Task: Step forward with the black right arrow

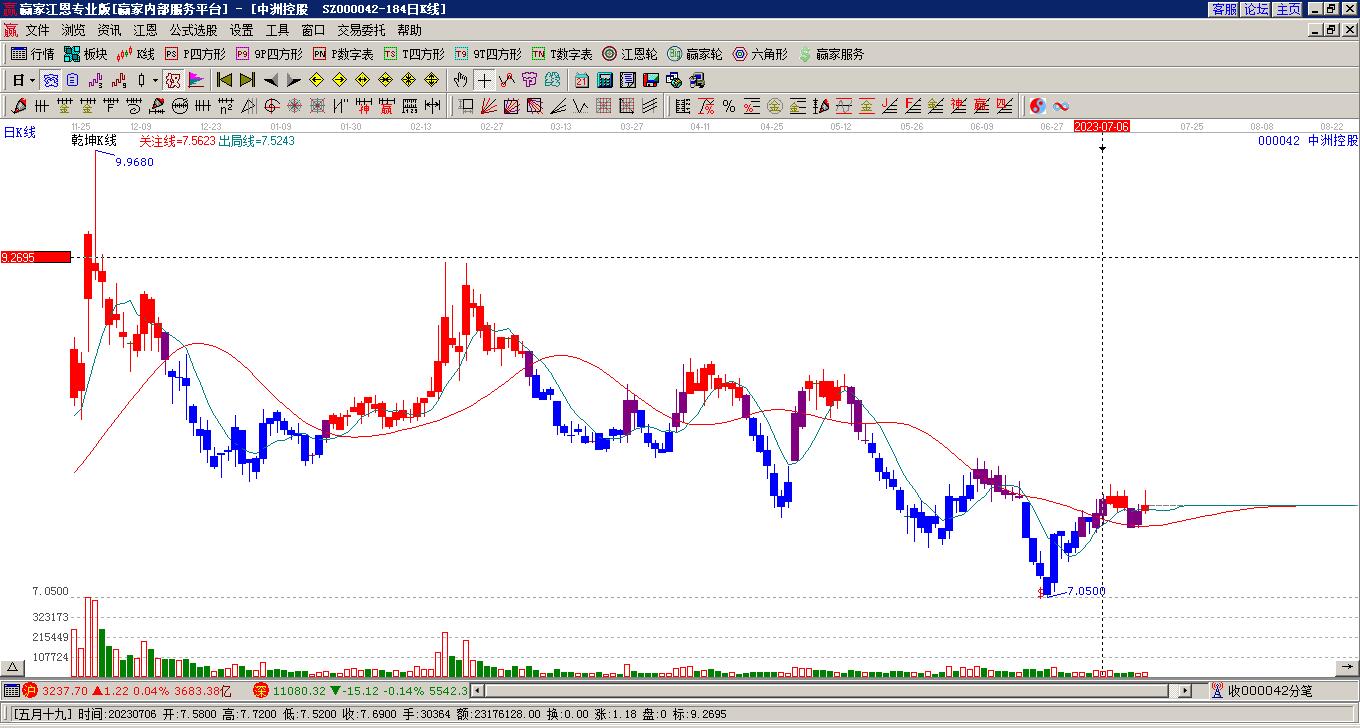Action: click(293, 80)
